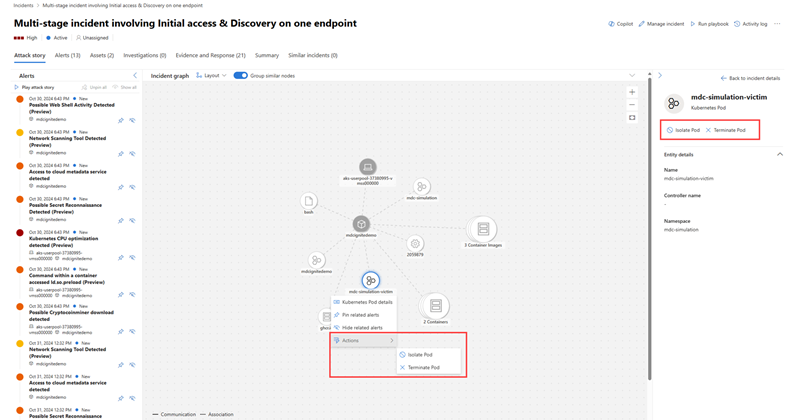Open the Summary tab
800x420 pixels.
coord(267,55)
